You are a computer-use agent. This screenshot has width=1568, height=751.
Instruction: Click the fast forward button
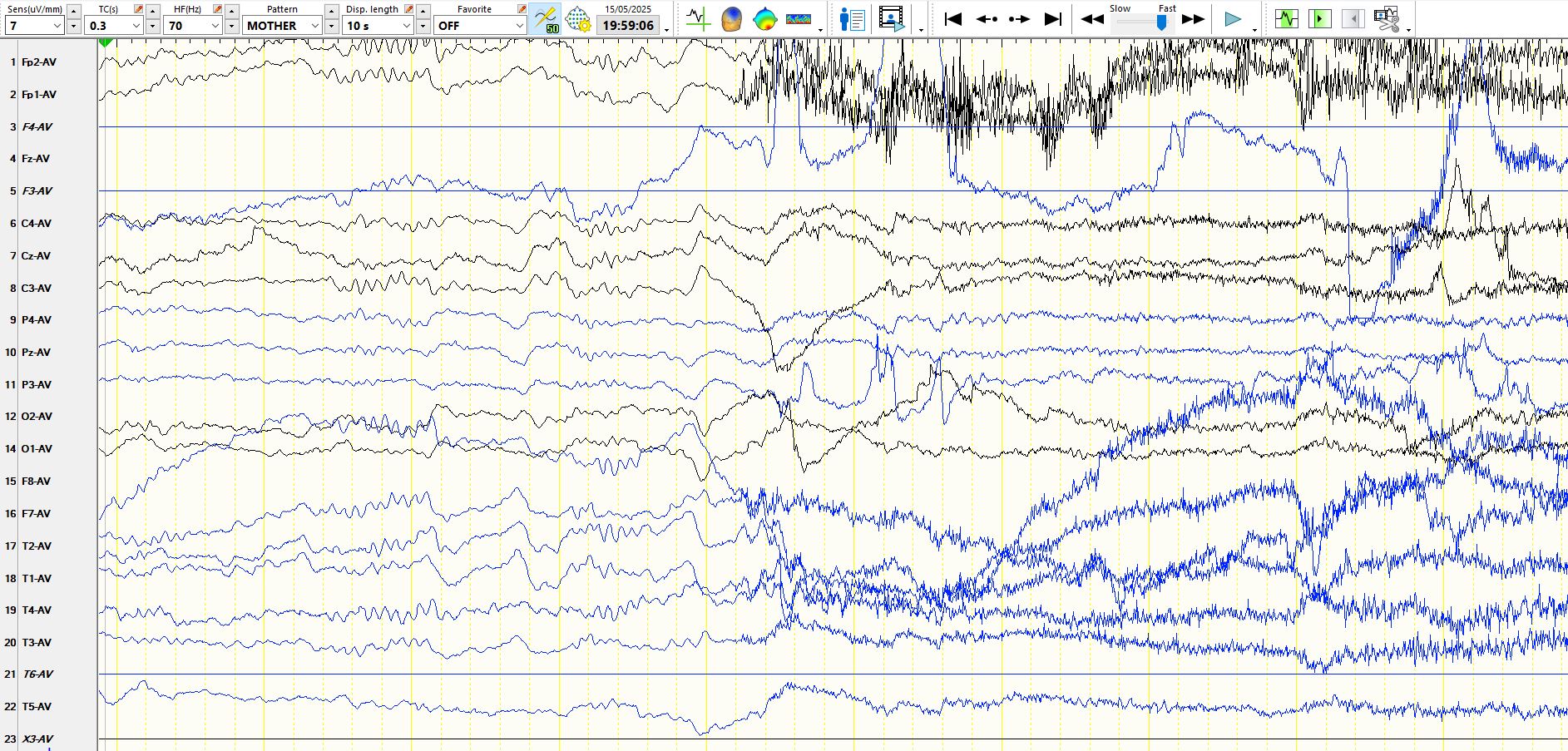coord(1193,18)
